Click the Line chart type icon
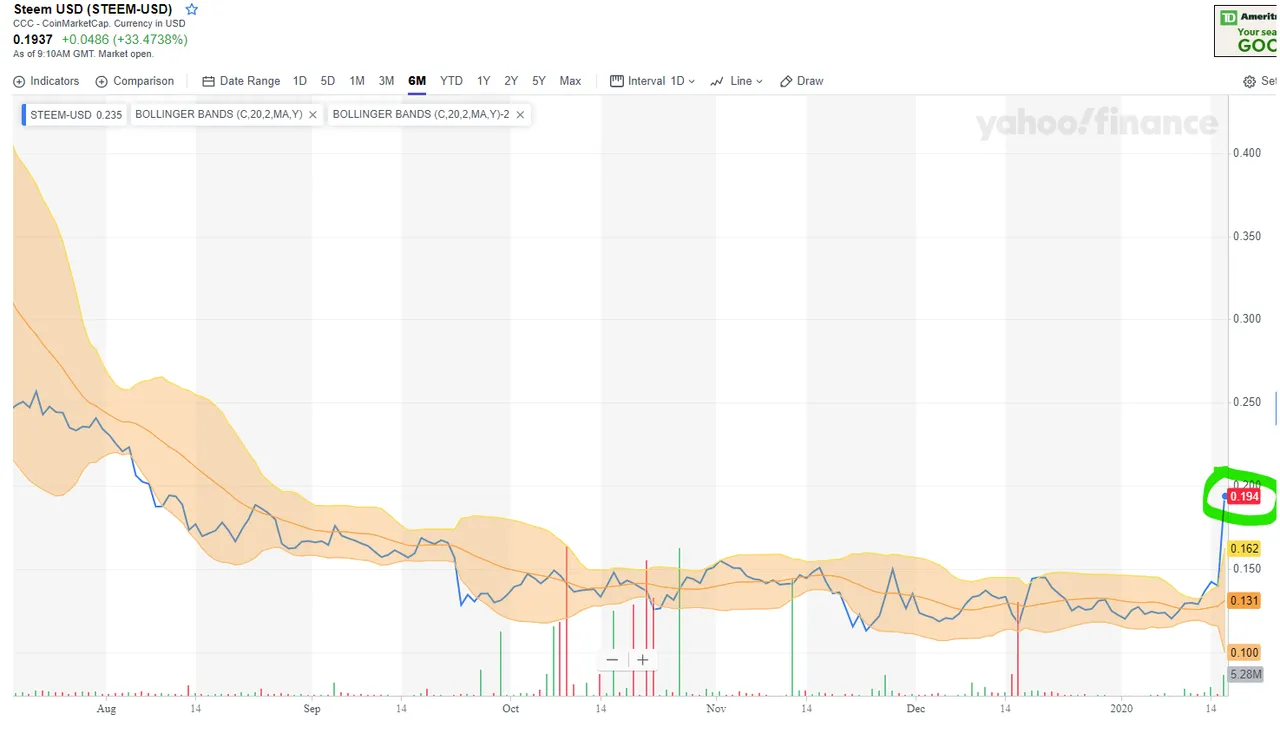This screenshot has width=1280, height=732. pyautogui.click(x=716, y=81)
